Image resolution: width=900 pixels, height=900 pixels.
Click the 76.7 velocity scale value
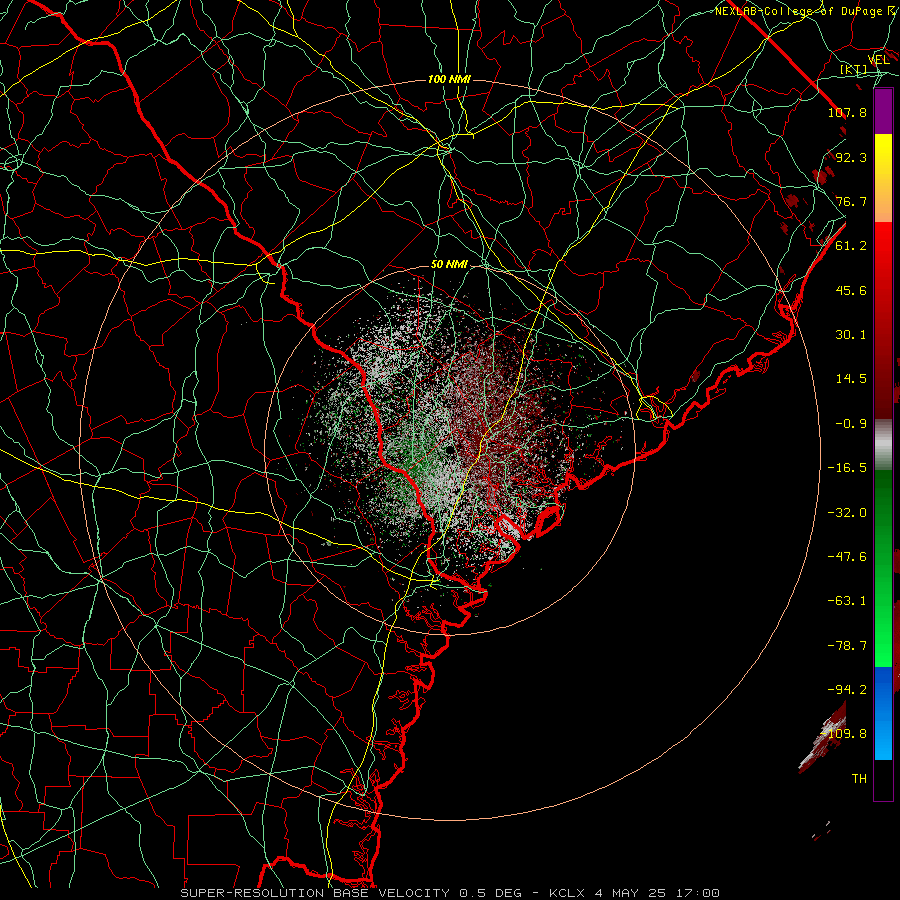851,201
